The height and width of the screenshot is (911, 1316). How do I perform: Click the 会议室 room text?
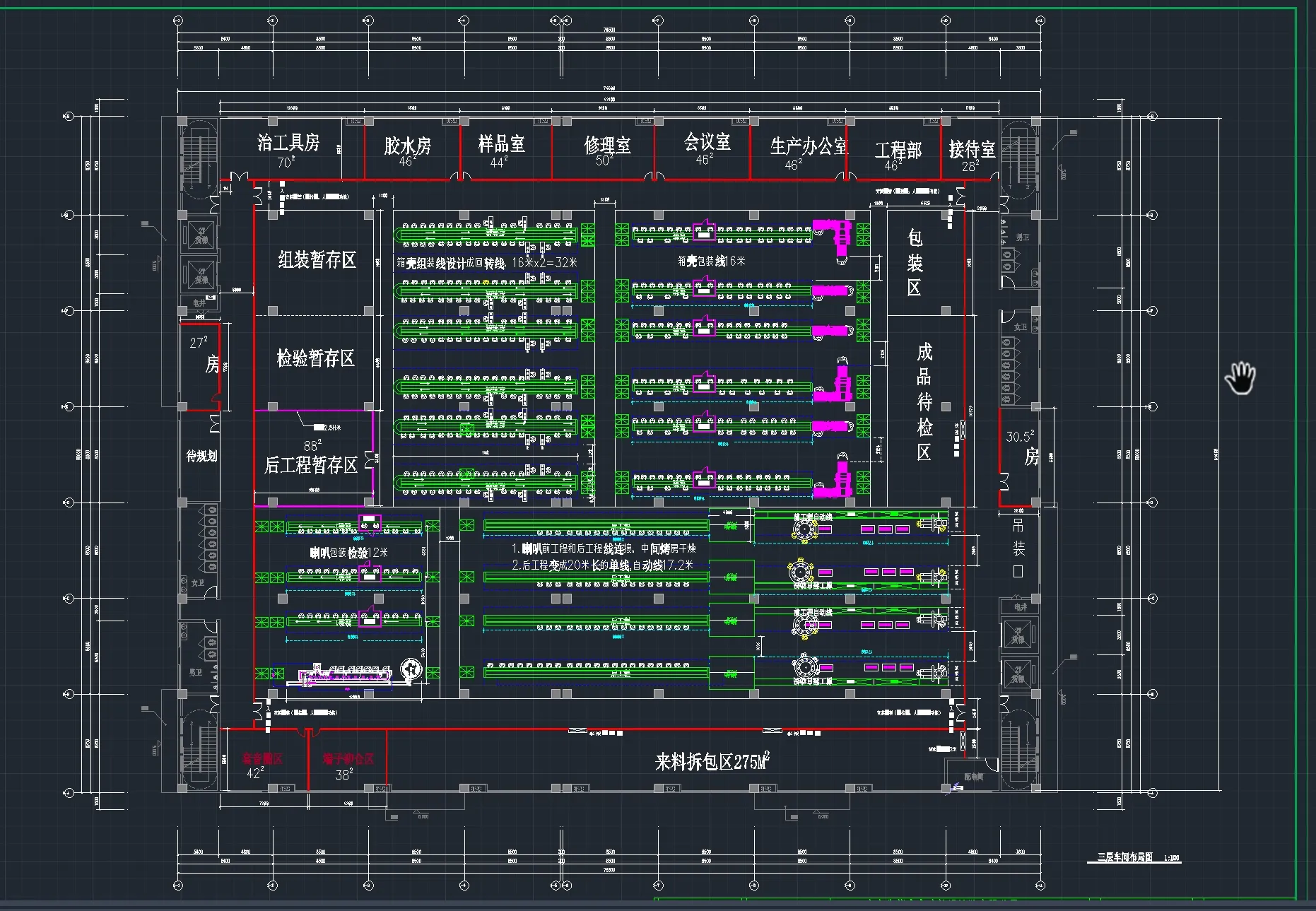click(x=707, y=142)
